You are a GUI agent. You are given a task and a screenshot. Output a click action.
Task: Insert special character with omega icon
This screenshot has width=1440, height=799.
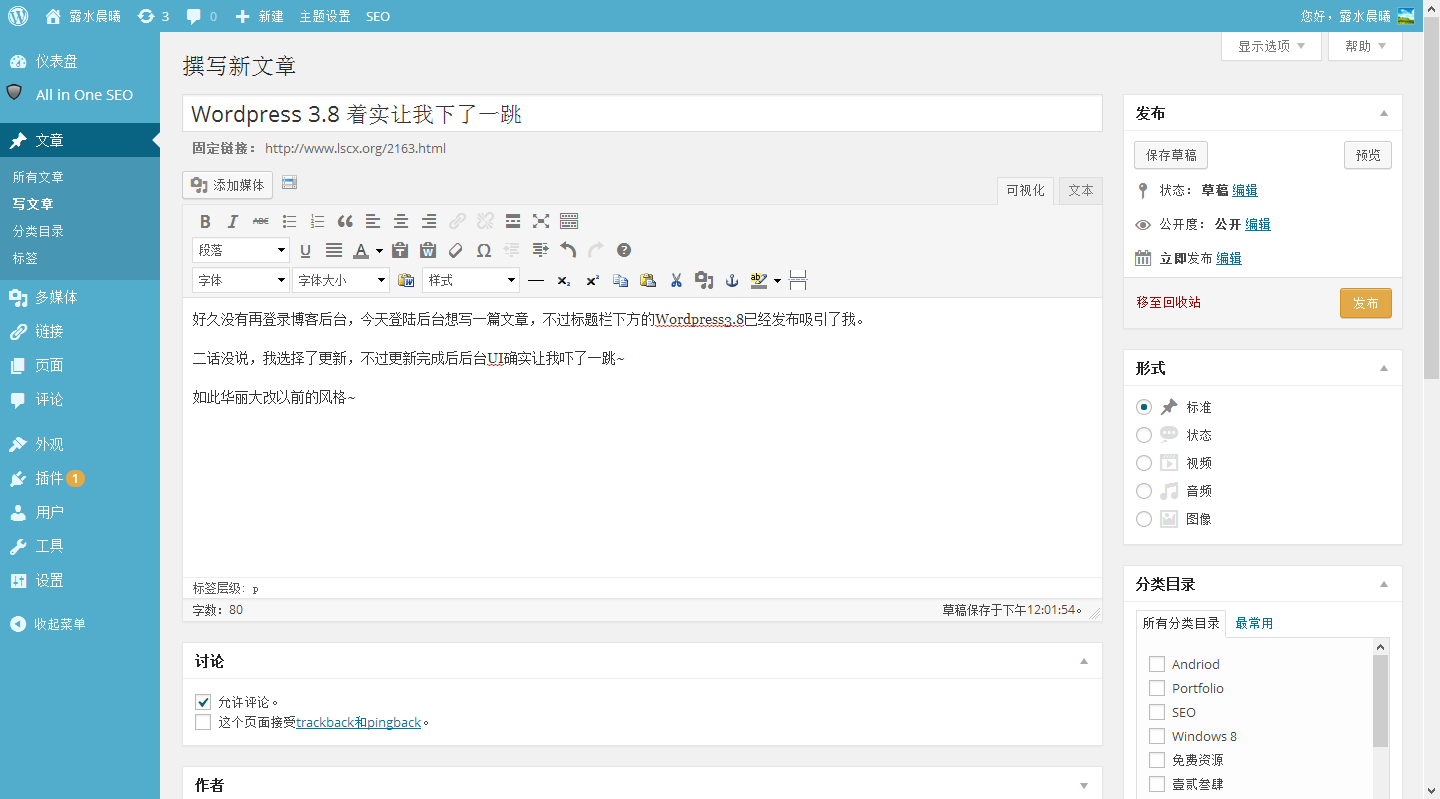tap(484, 250)
